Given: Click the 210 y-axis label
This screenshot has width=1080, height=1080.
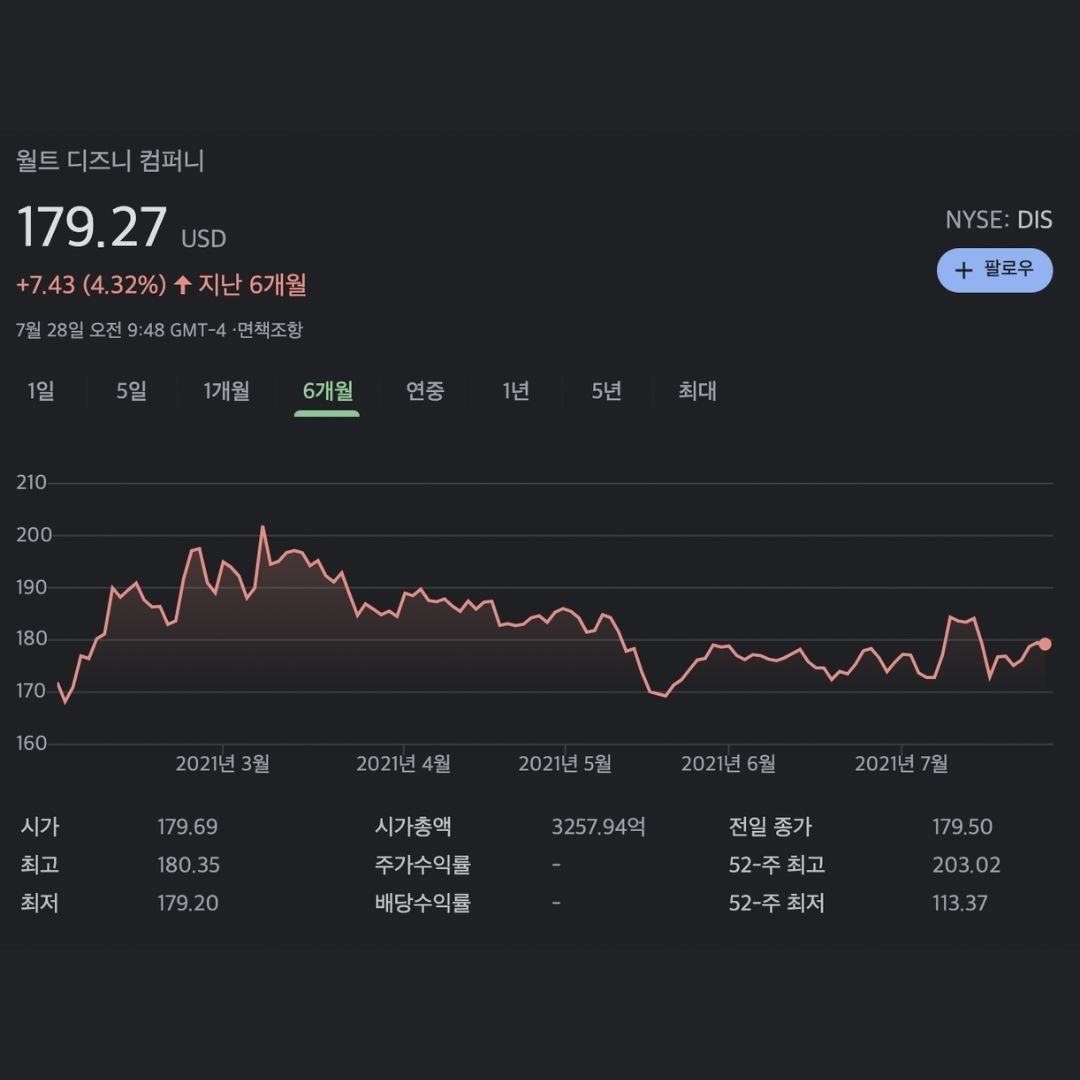Looking at the screenshot, I should [31, 482].
